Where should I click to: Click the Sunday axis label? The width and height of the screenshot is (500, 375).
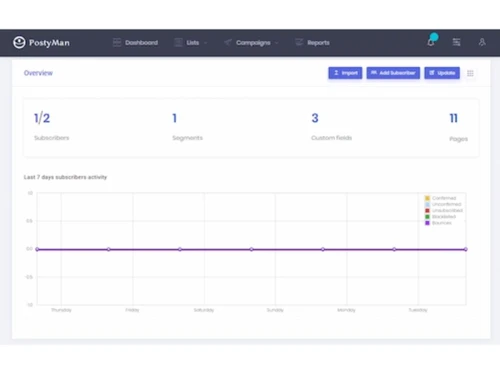275,310
